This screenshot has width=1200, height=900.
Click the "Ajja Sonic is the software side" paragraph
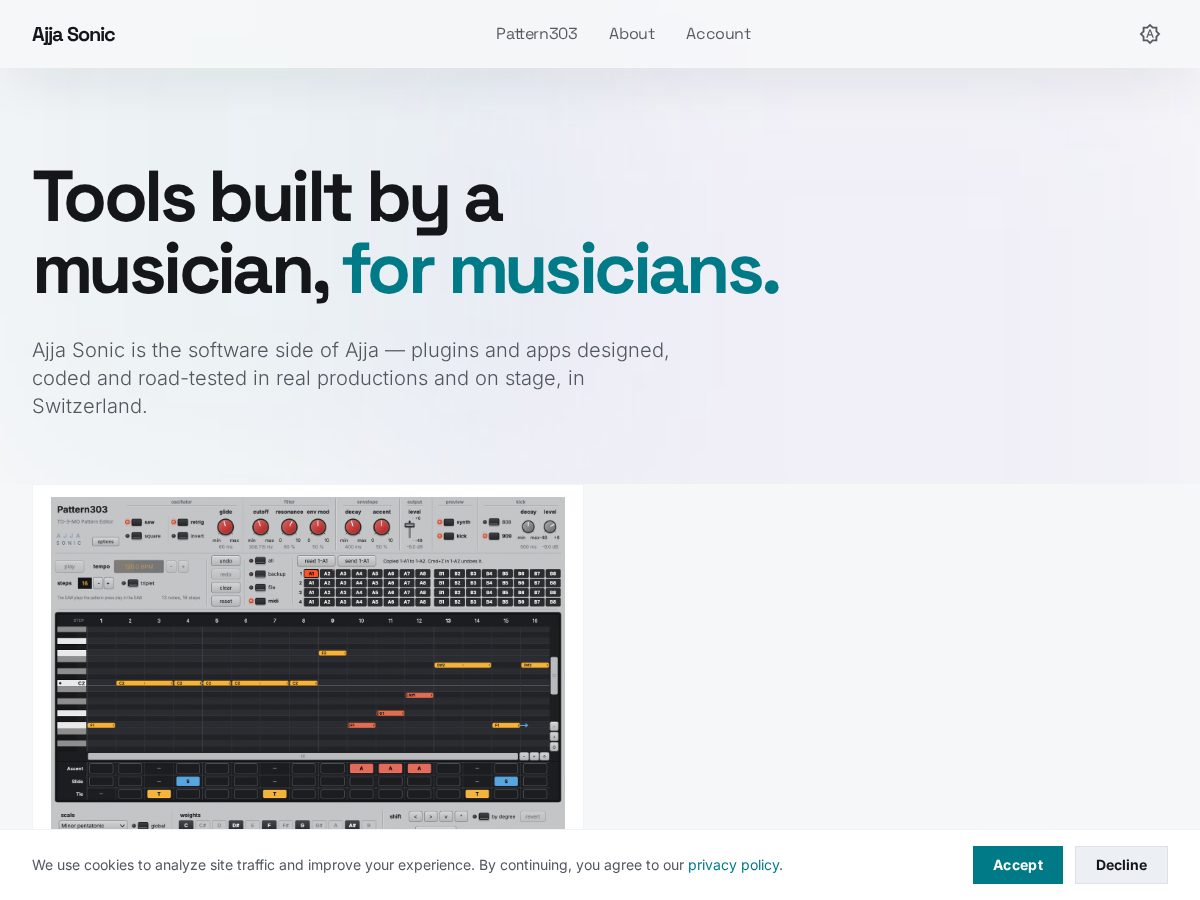(351, 378)
